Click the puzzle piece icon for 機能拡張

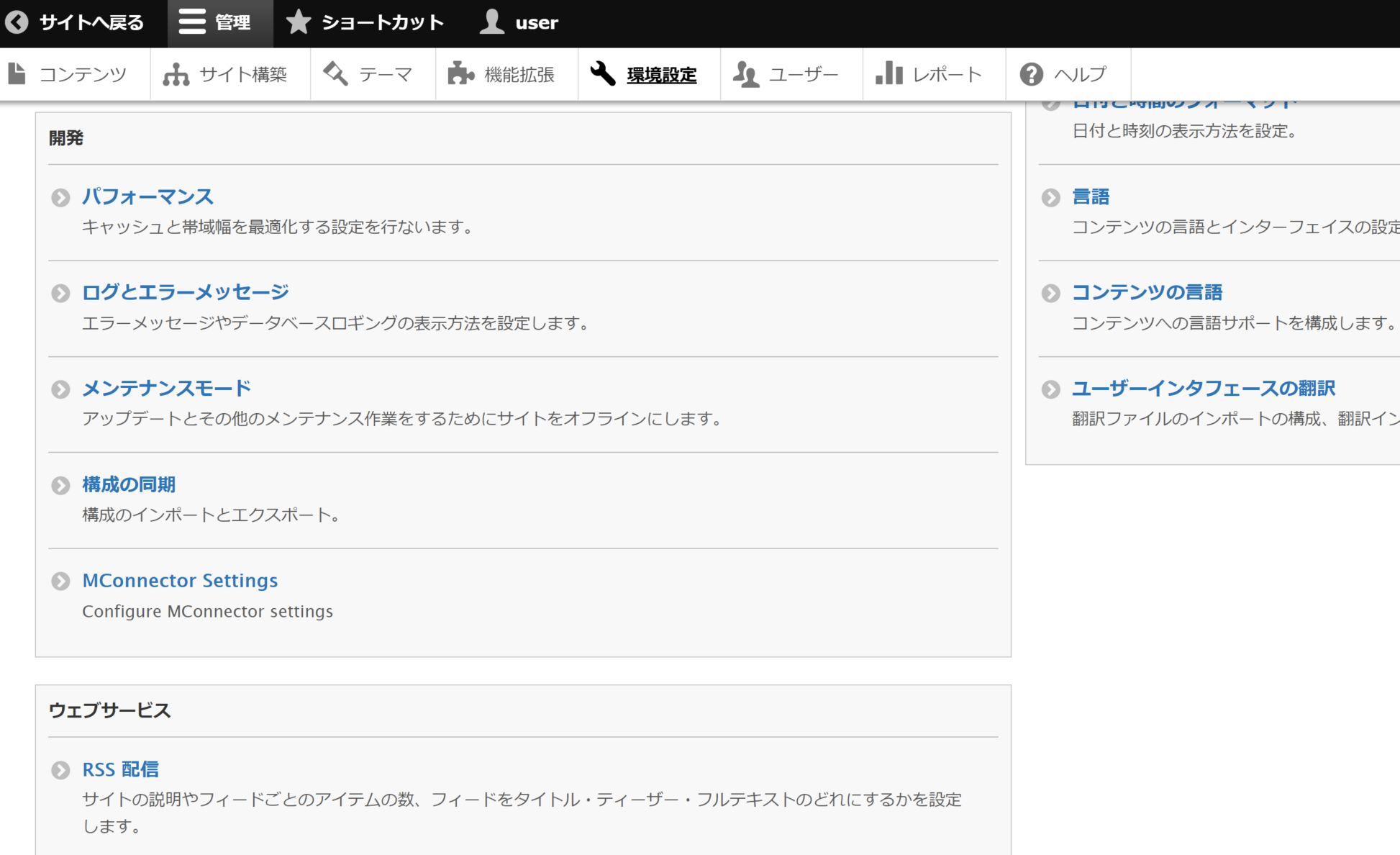click(461, 73)
